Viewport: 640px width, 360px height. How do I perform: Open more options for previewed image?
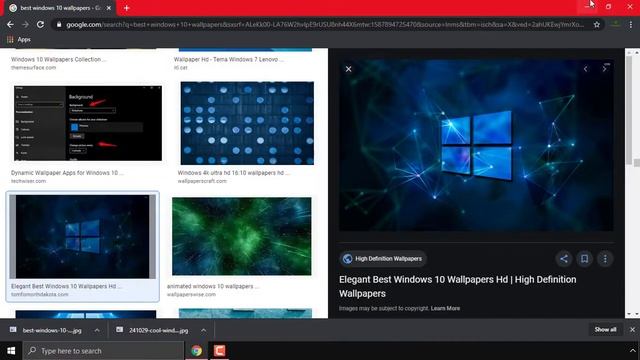click(605, 258)
